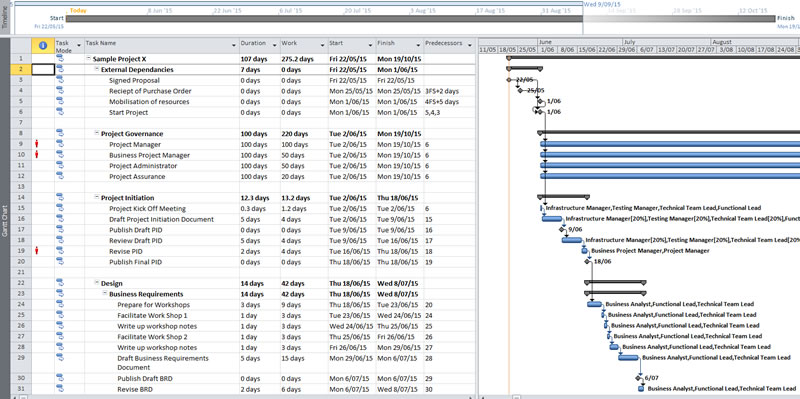The height and width of the screenshot is (399, 800).
Task: Click task mode icon for Sample Project X
Action: coord(60,59)
